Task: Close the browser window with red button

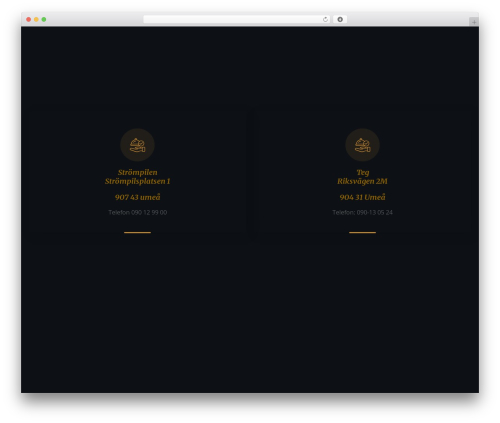Action: click(x=29, y=19)
